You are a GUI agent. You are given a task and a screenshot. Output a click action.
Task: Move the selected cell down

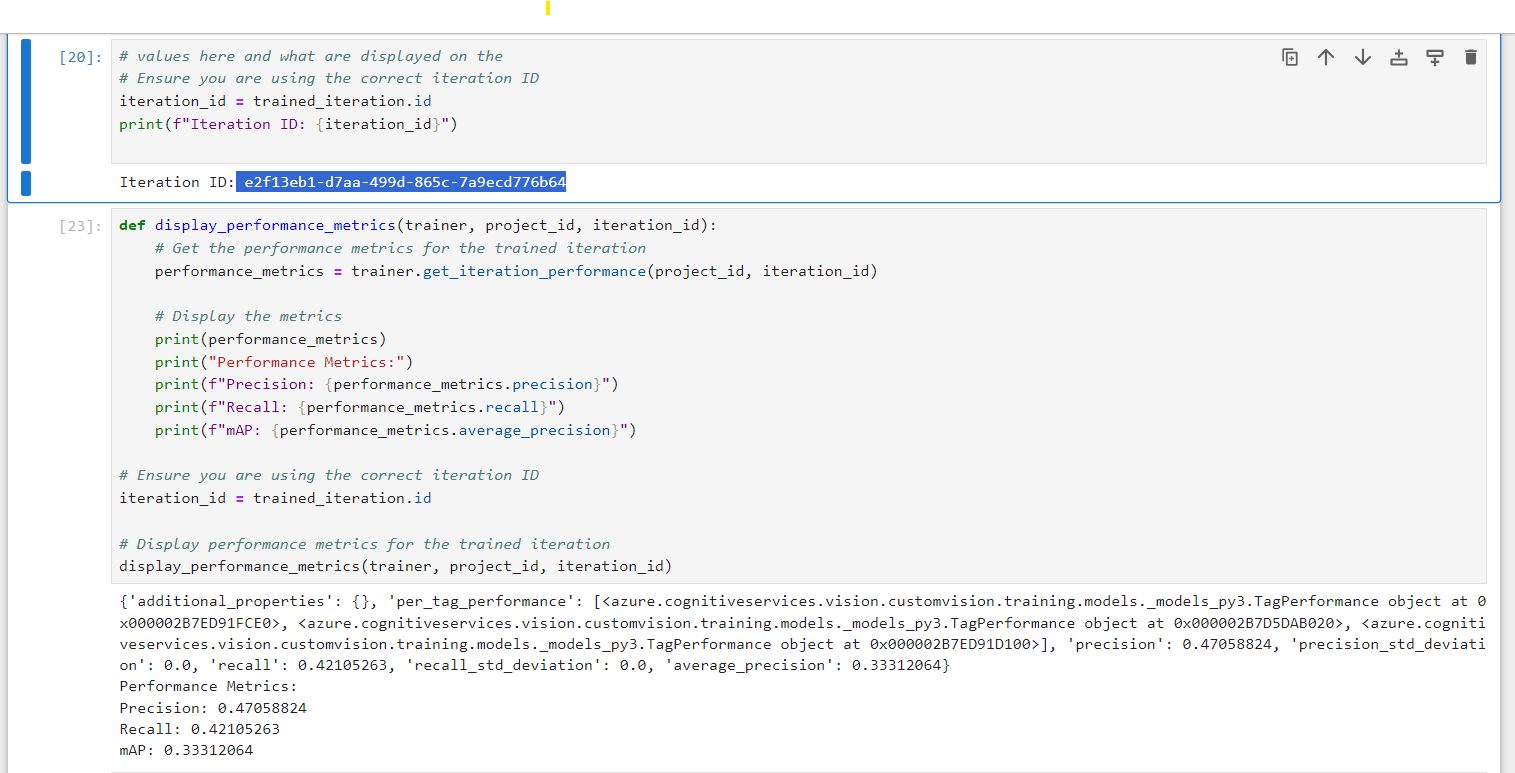tap(1362, 57)
